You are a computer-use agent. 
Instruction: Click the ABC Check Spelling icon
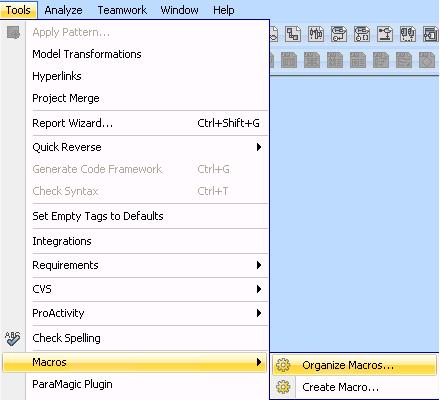(x=13, y=338)
